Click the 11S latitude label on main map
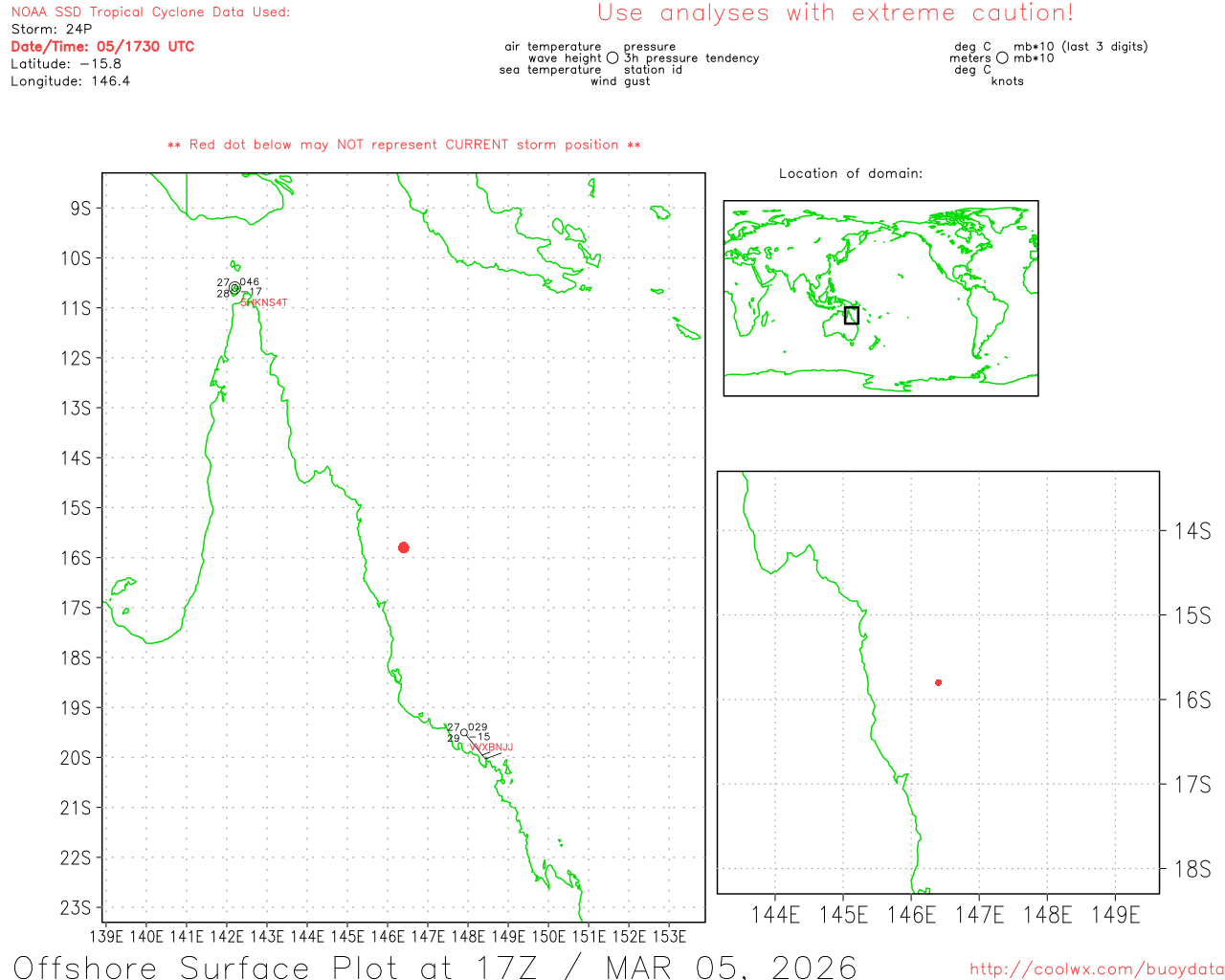Image resolution: width=1225 pixels, height=980 pixels. 76,308
